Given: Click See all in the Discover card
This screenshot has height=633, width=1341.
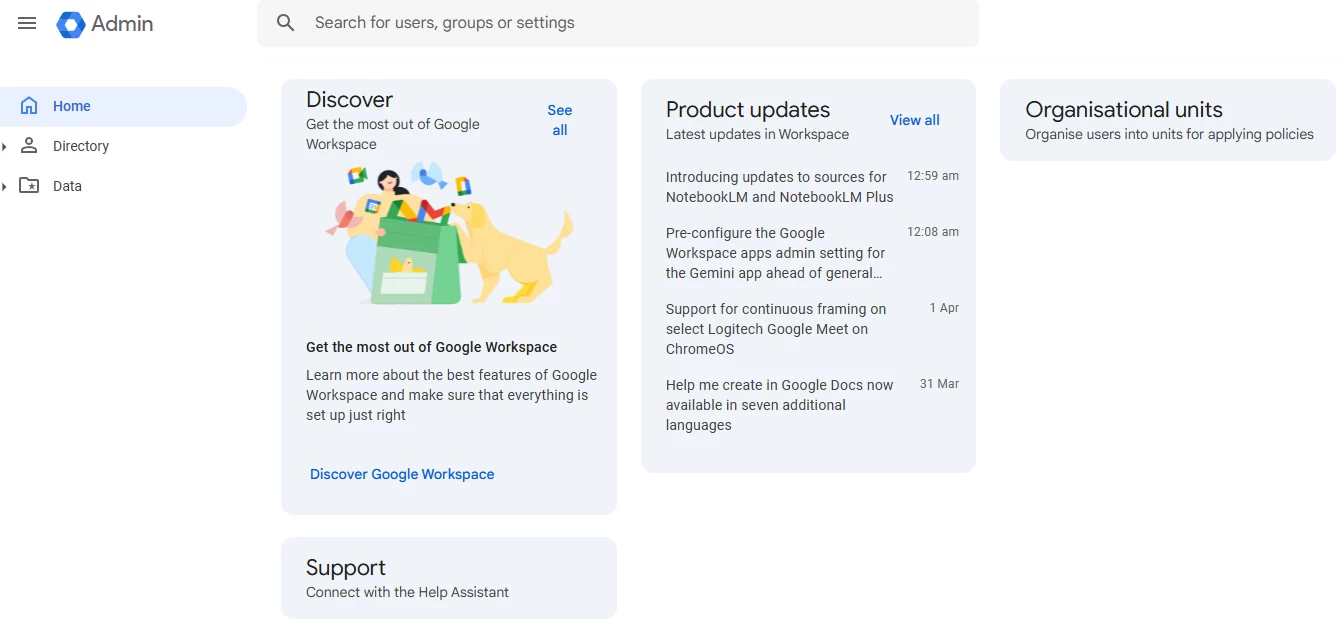Looking at the screenshot, I should pos(559,120).
